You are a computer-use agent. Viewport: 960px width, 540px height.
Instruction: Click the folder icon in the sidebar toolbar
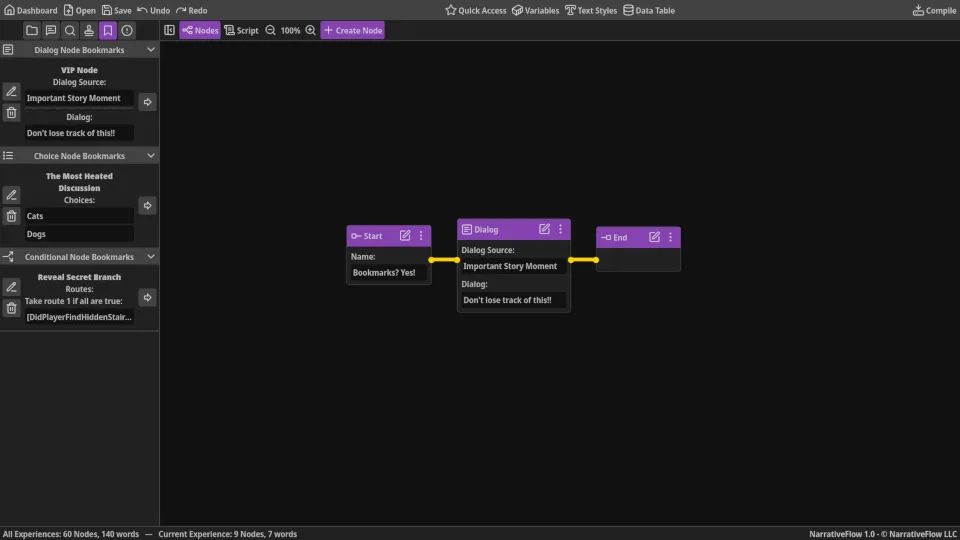click(32, 30)
